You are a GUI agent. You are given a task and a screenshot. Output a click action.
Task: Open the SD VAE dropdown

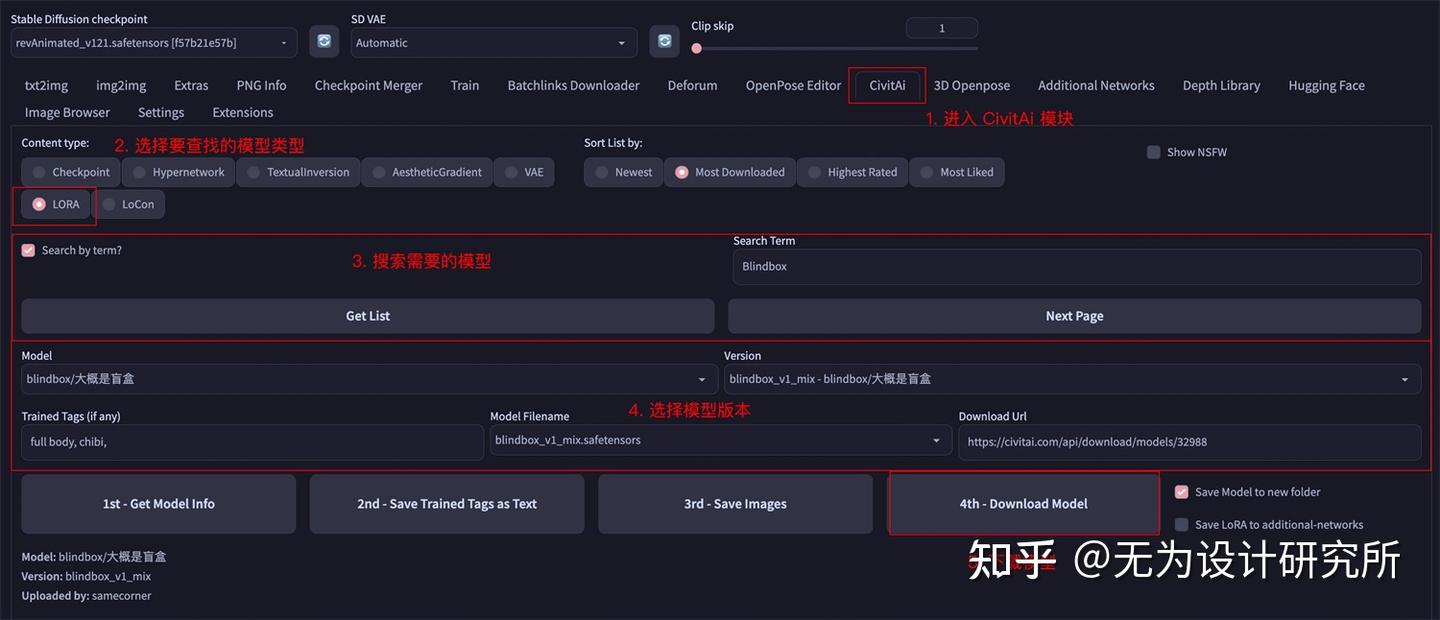tap(494, 42)
